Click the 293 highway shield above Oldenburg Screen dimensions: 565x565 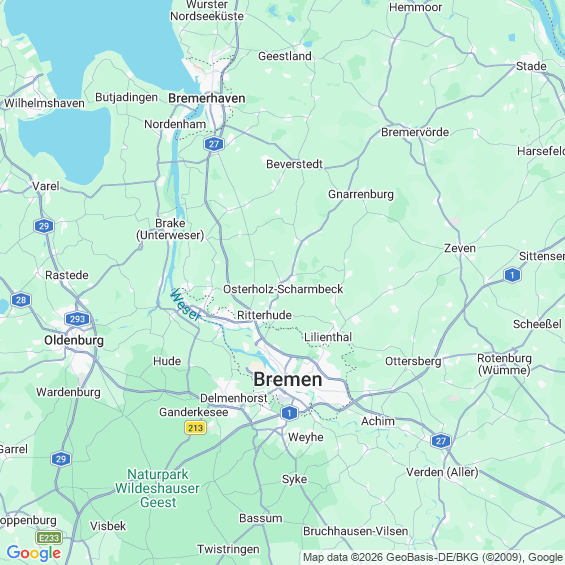77,319
